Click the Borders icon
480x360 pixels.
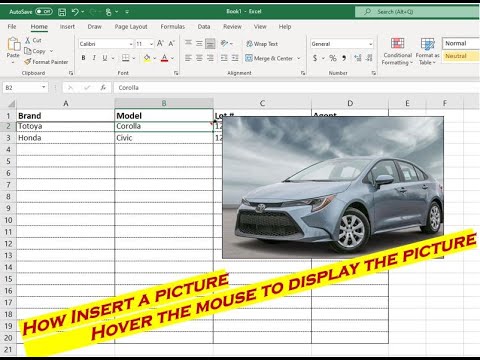tap(126, 58)
